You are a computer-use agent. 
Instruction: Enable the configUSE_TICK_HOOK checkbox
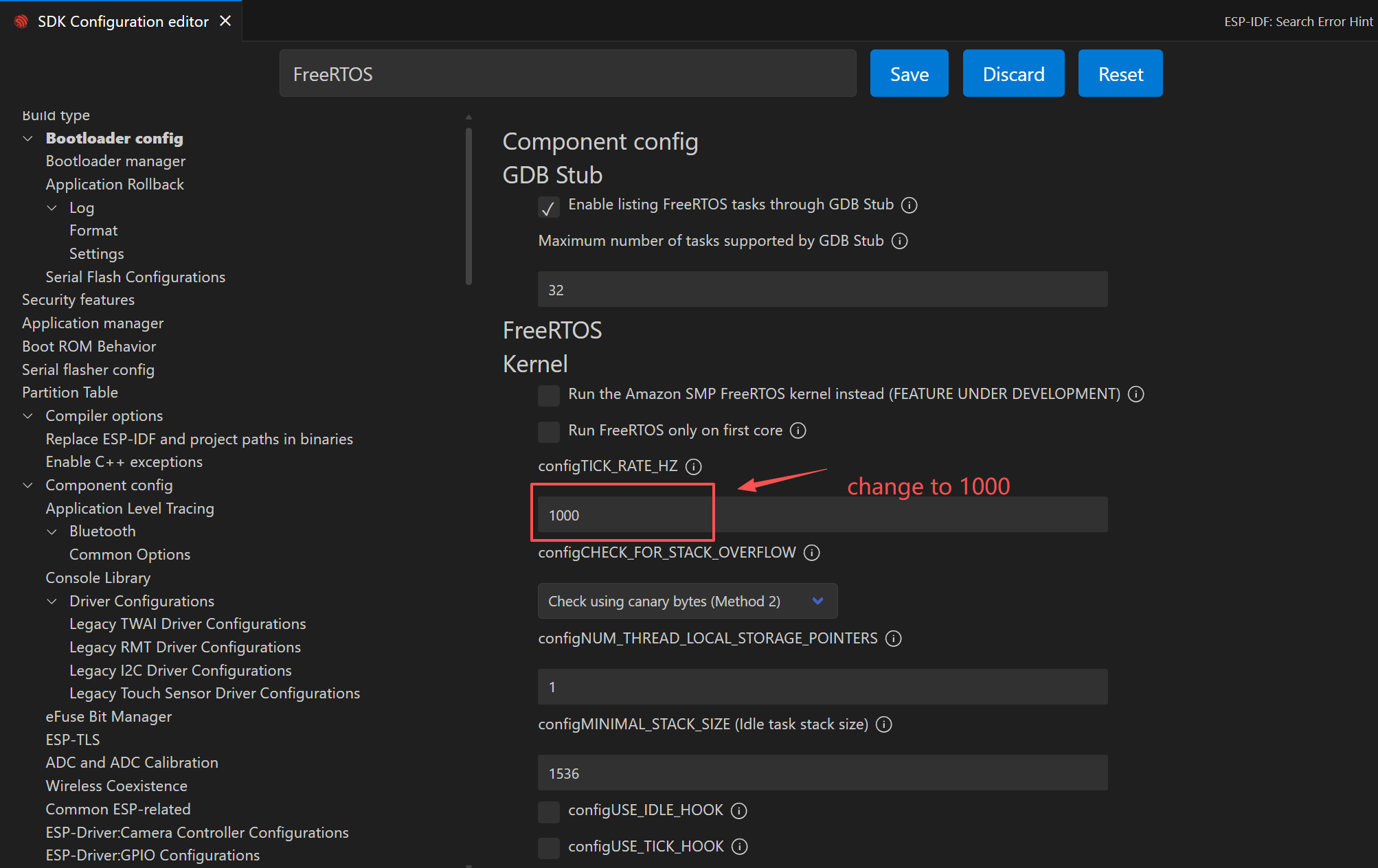point(548,847)
